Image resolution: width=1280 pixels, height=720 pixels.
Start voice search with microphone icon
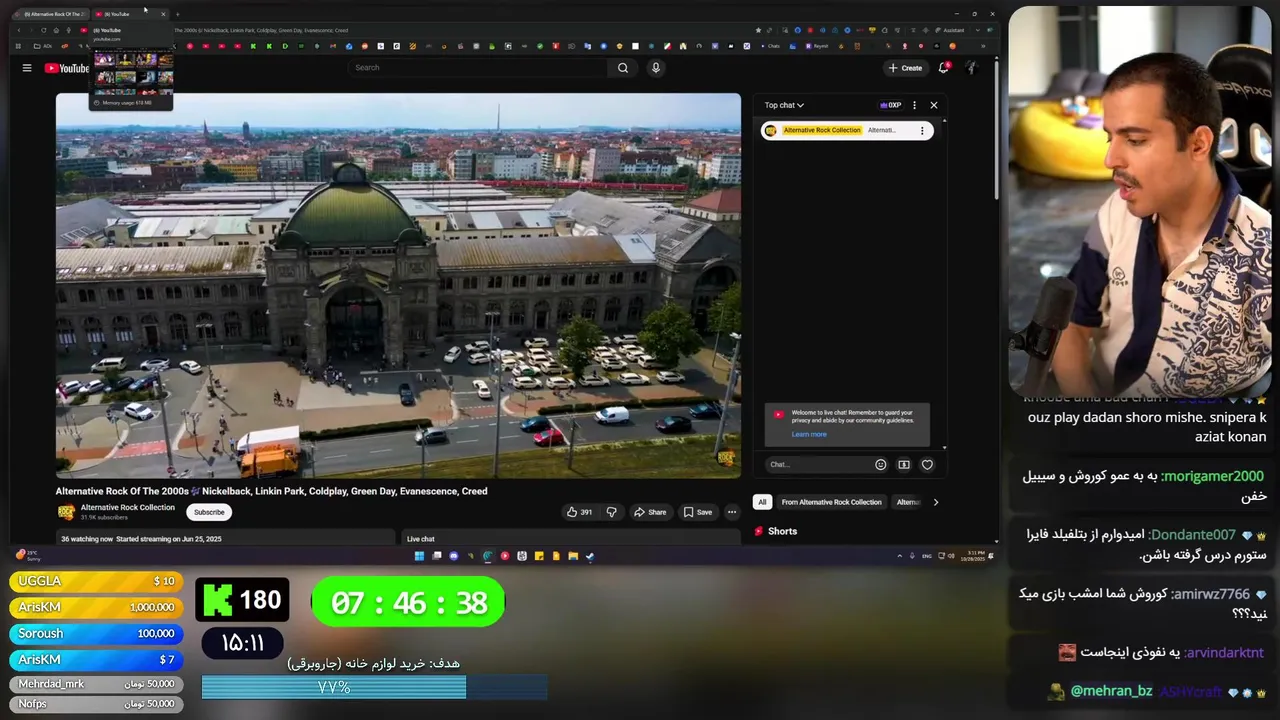(656, 68)
